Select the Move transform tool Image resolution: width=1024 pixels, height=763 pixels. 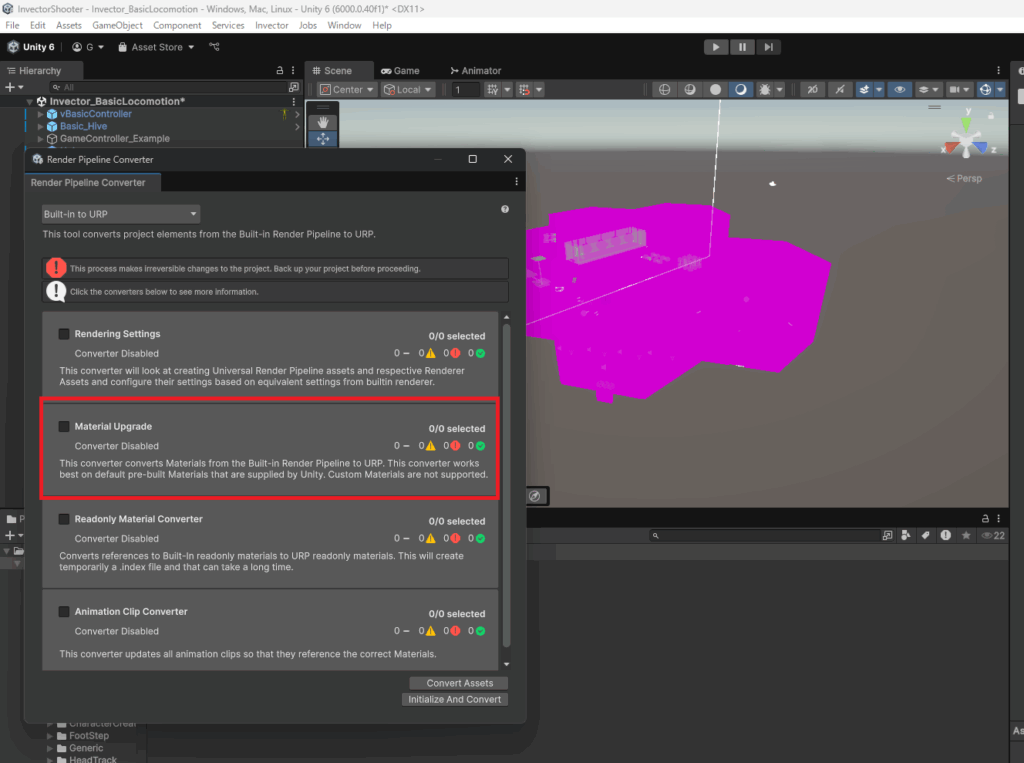[x=323, y=138]
